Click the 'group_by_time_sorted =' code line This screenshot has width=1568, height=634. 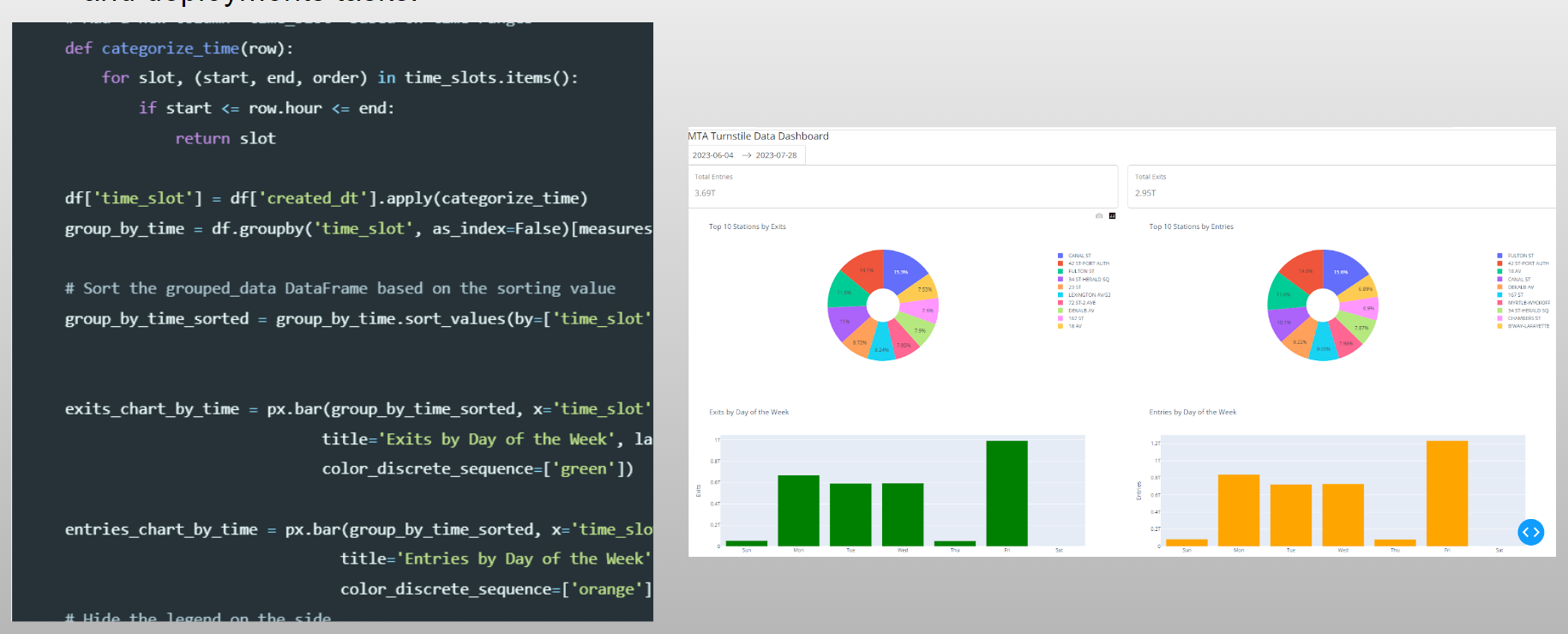point(358,319)
